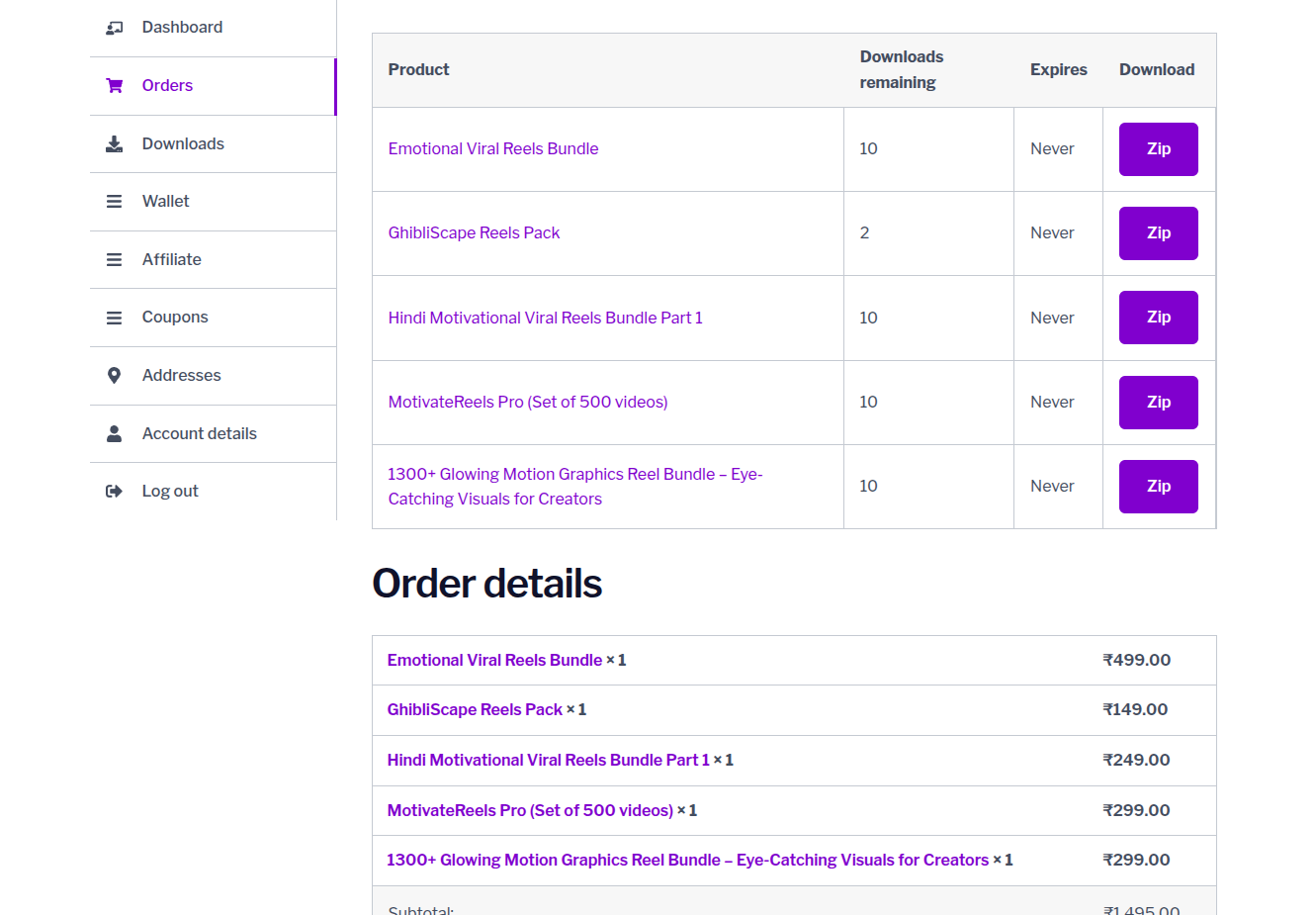Click the Coupons menu icon
The height and width of the screenshot is (915, 1316).
pyautogui.click(x=114, y=318)
